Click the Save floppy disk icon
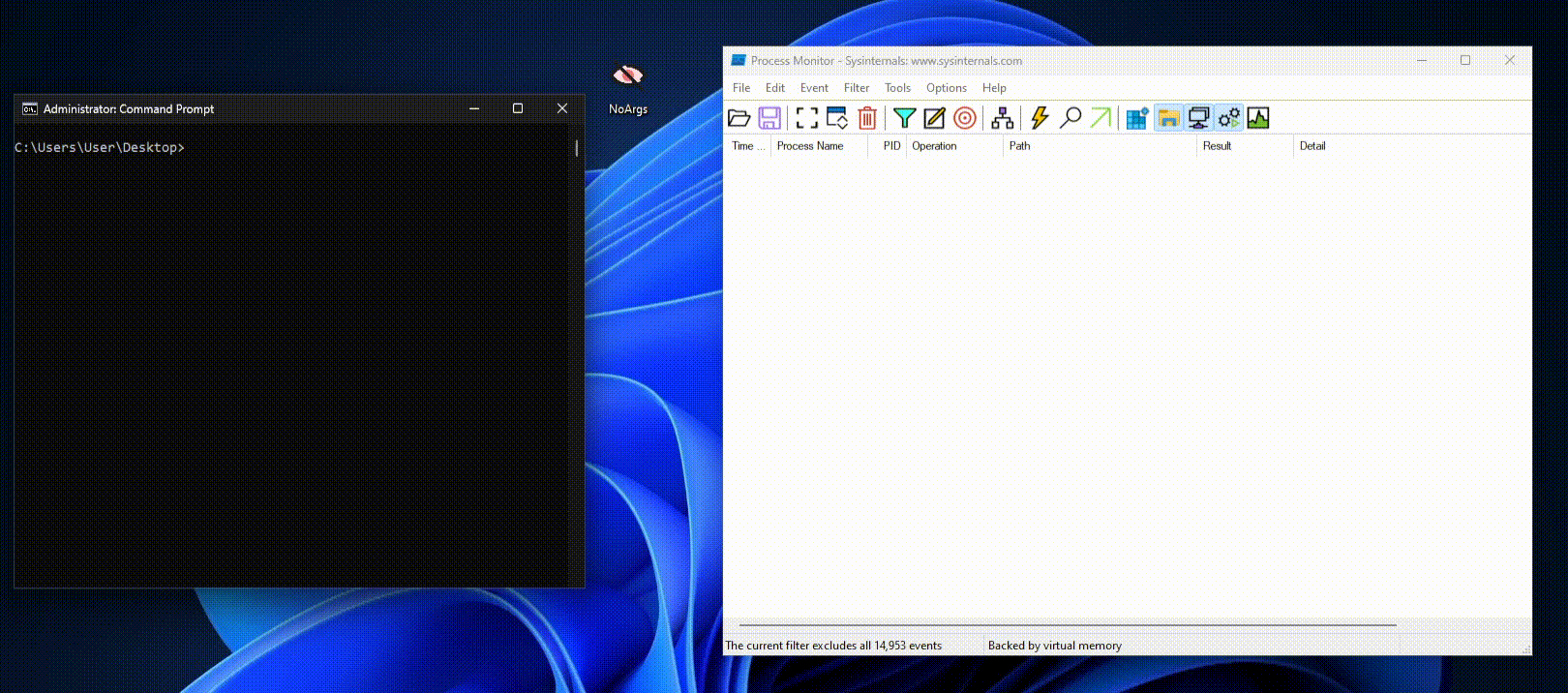The height and width of the screenshot is (693, 1568). click(769, 118)
